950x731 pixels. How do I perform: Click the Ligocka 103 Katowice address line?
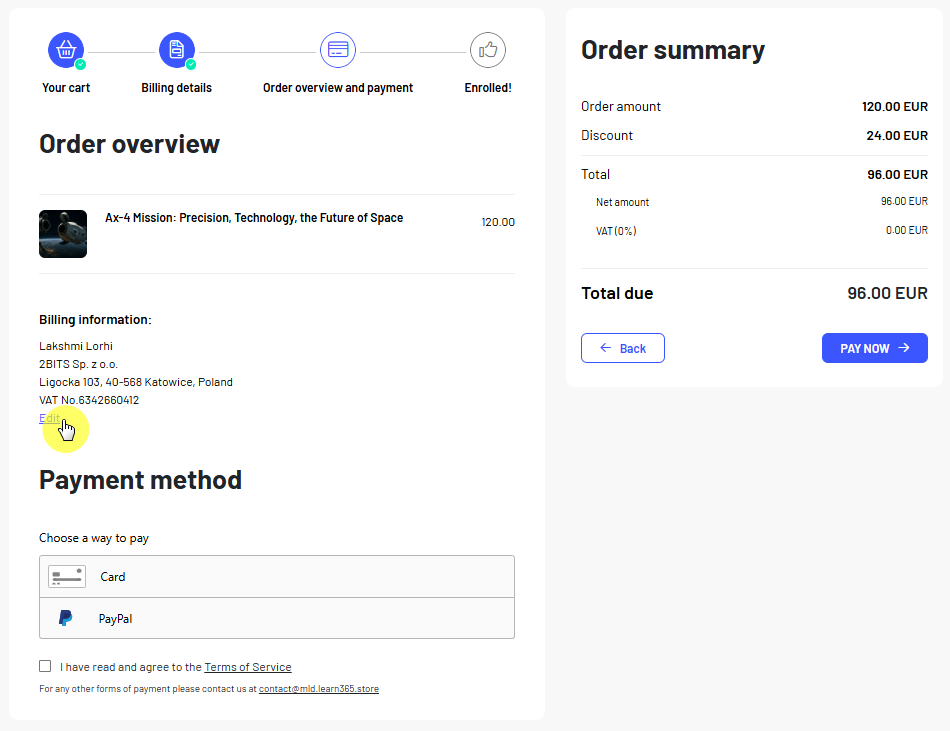pos(136,382)
